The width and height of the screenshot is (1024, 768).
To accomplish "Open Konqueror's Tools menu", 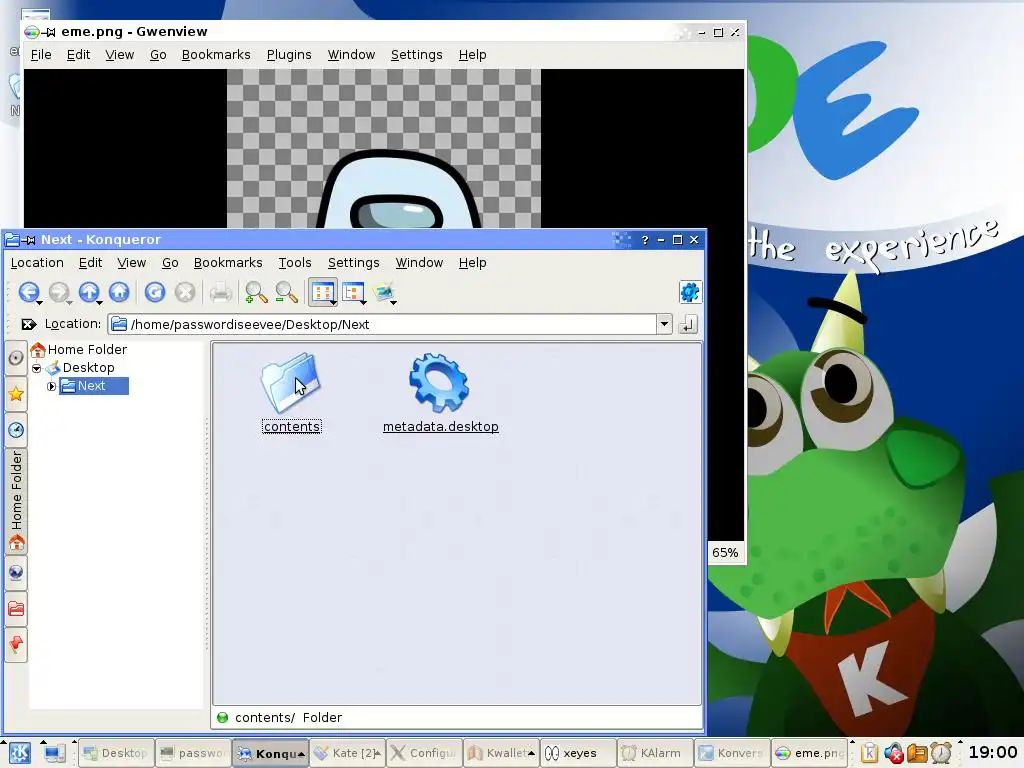I will 295,263.
